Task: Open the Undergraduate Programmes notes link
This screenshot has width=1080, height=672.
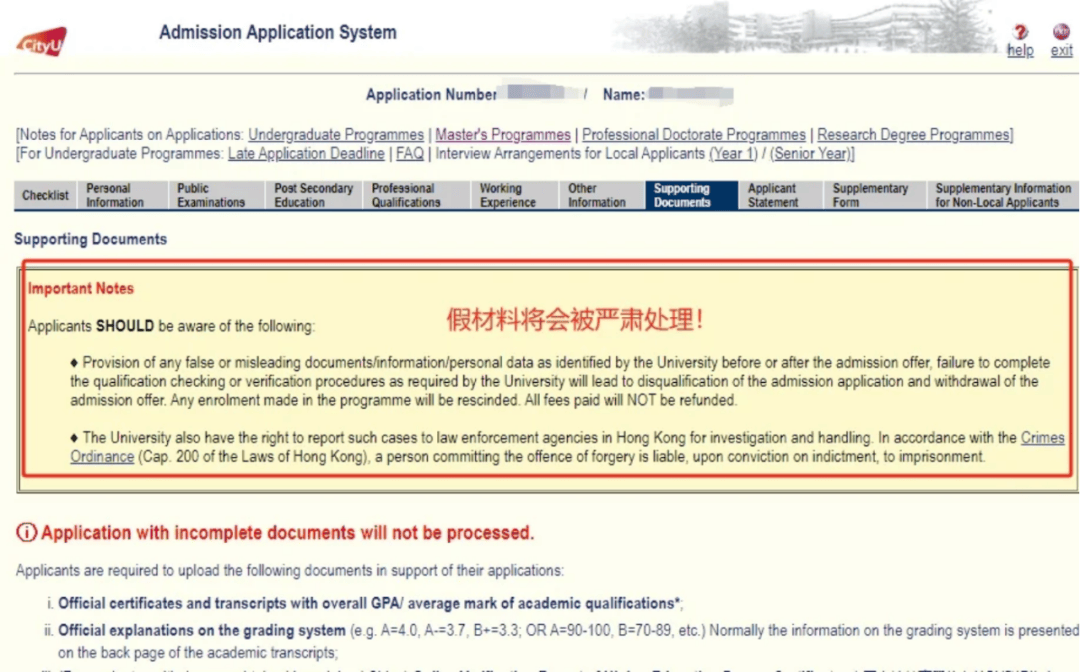Action: point(336,135)
